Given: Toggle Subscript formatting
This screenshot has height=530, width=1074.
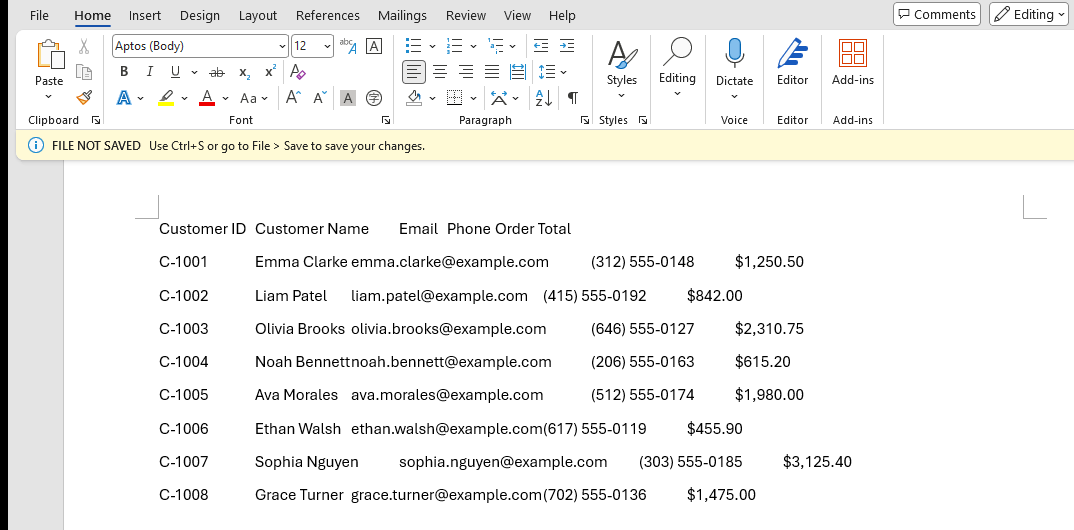Looking at the screenshot, I should tap(245, 72).
